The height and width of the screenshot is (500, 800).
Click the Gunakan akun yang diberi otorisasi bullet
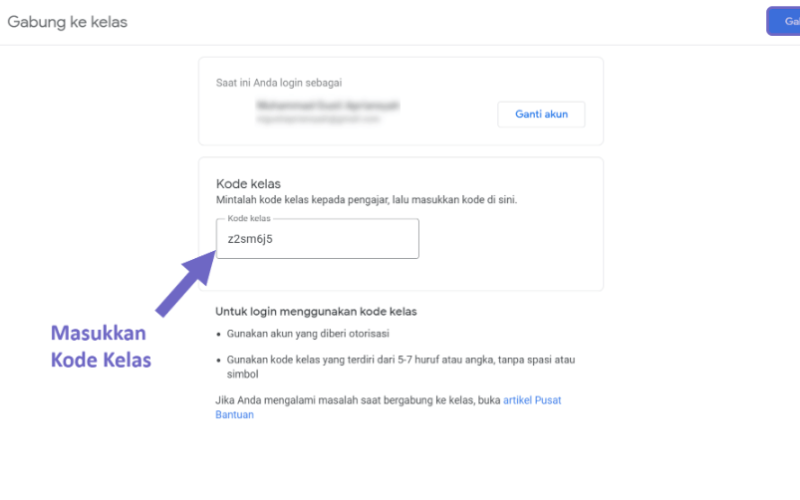pyautogui.click(x=308, y=334)
